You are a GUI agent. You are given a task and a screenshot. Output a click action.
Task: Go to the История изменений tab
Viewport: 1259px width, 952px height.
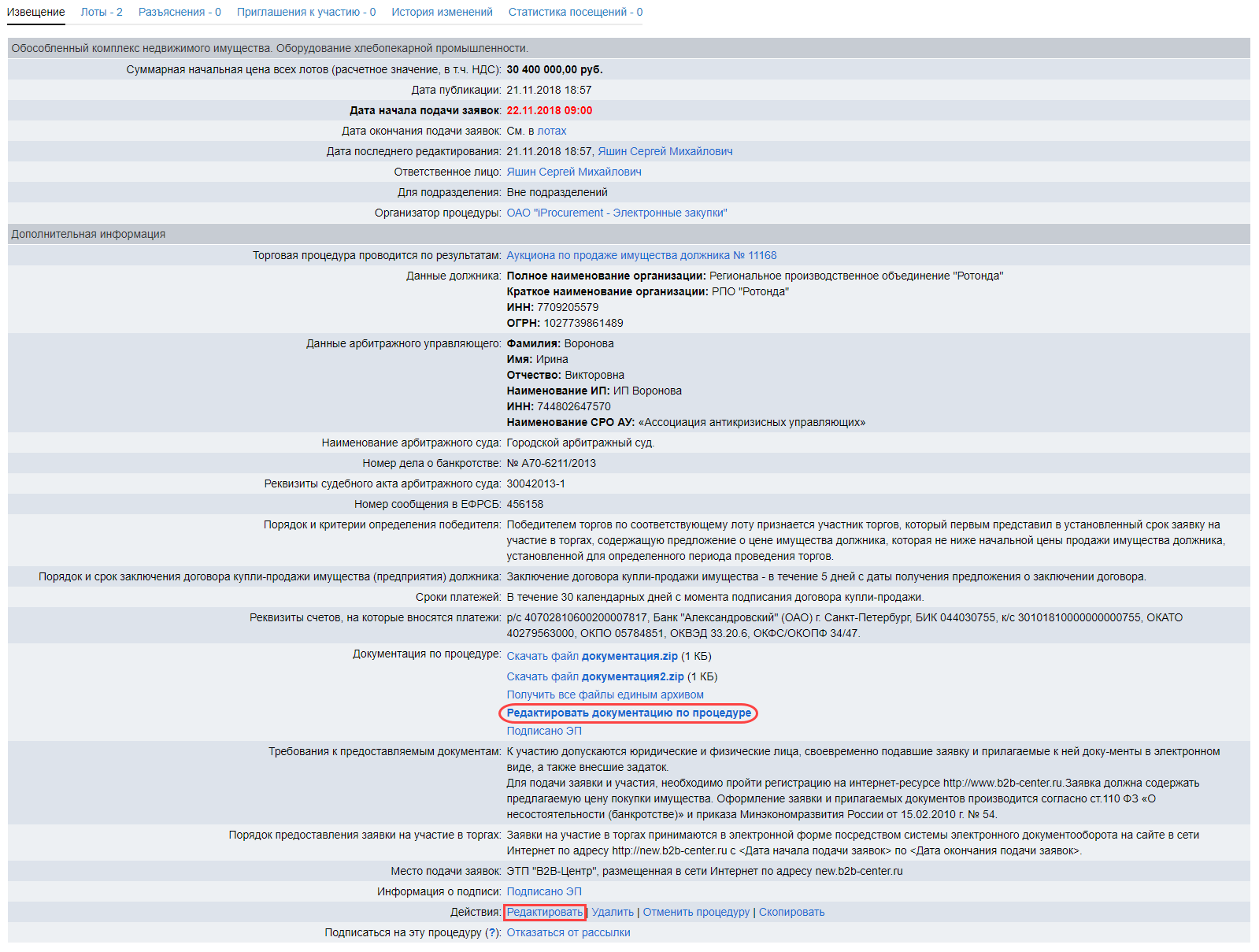coord(442,12)
